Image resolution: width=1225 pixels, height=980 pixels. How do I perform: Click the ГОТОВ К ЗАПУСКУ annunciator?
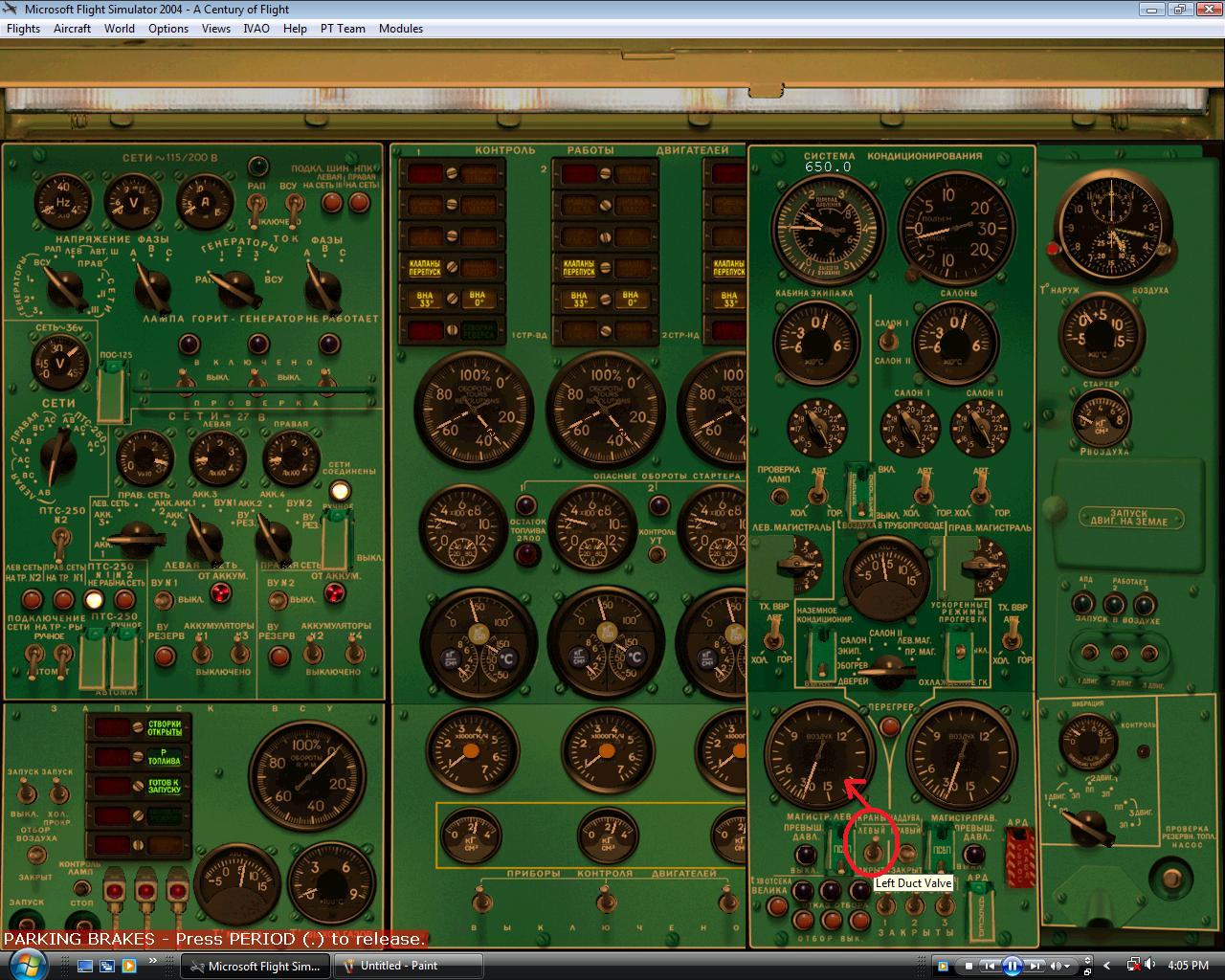tap(165, 788)
